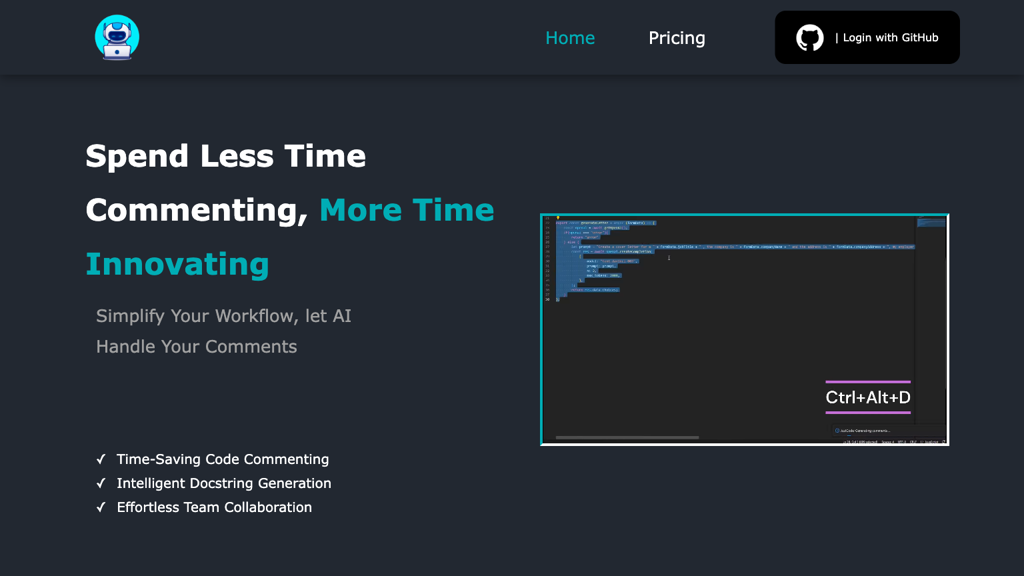Click the horizontal scrollbar in the demo editor

click(627, 437)
